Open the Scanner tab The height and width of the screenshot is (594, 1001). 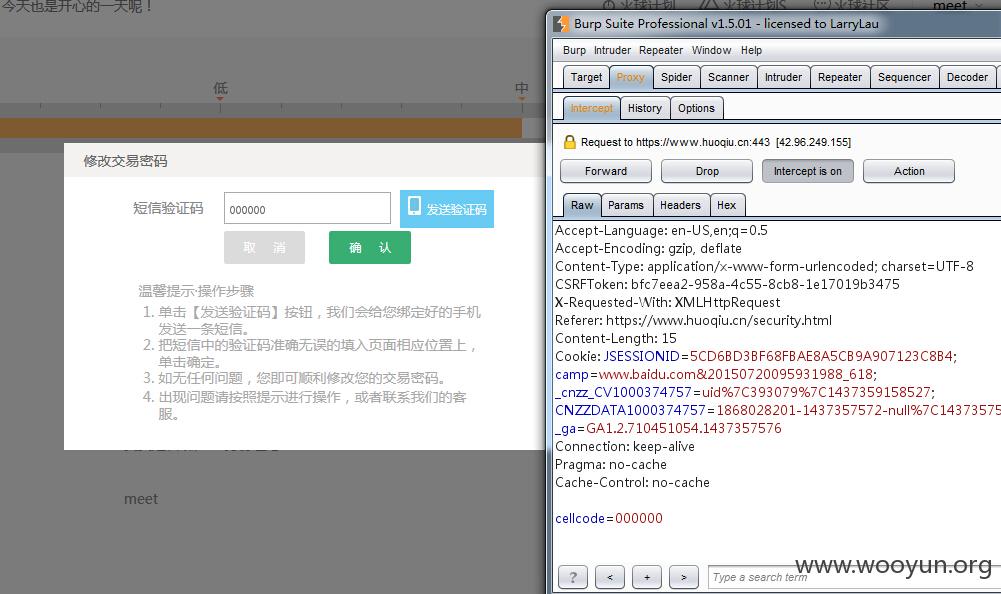tap(728, 77)
